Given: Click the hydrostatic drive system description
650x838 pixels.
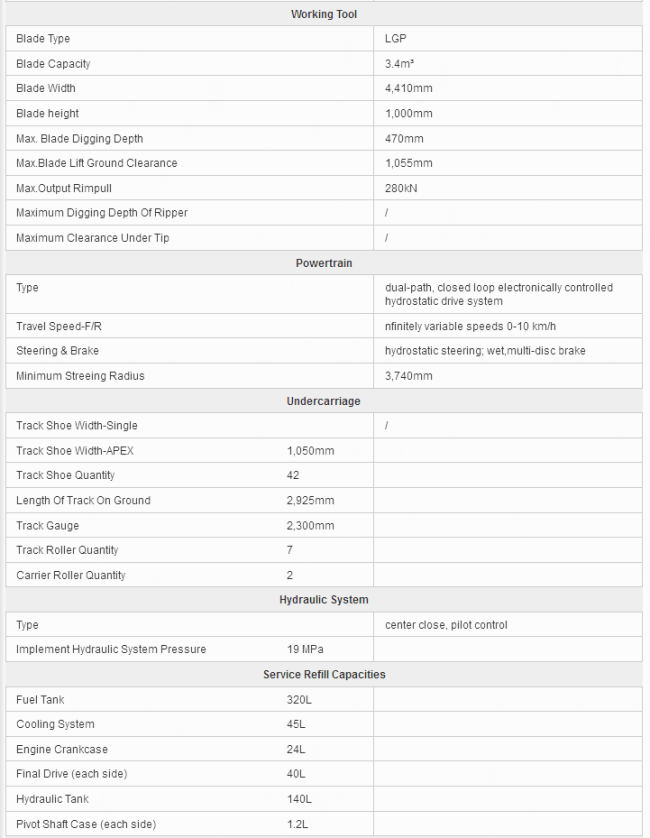Looking at the screenshot, I should pos(498,294).
